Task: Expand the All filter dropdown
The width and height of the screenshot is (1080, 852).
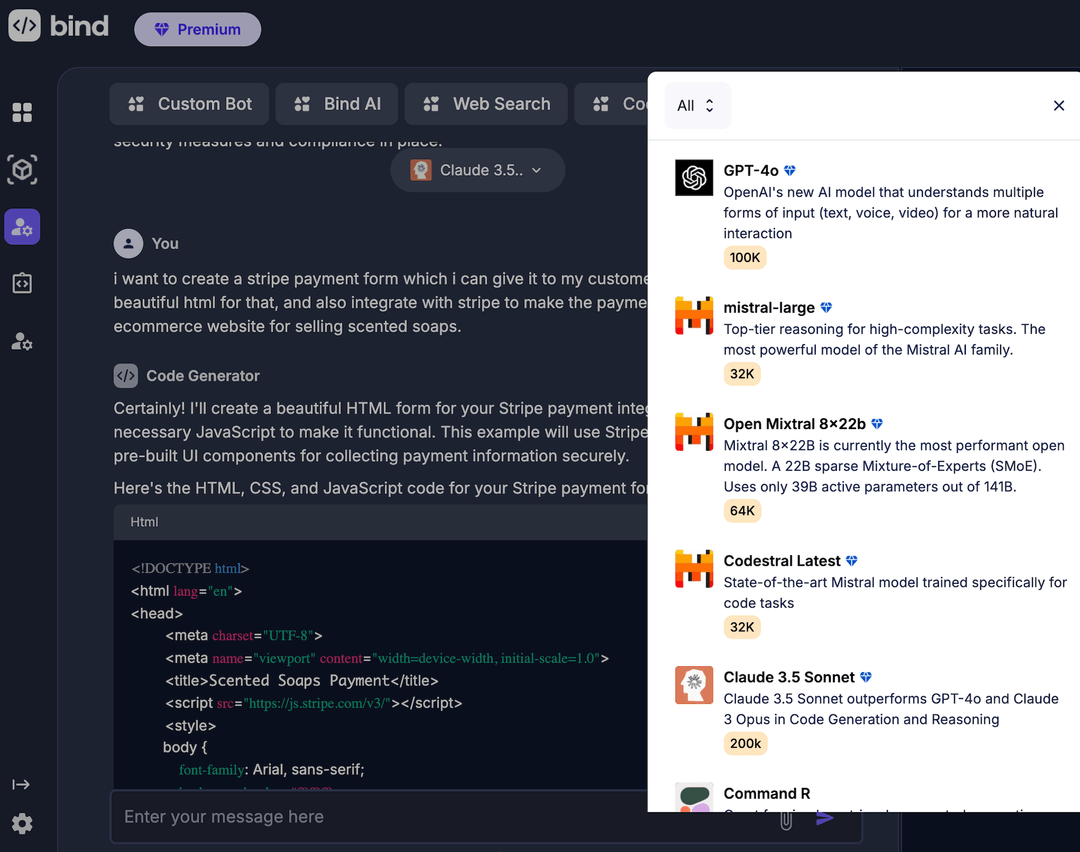Action: click(x=697, y=104)
